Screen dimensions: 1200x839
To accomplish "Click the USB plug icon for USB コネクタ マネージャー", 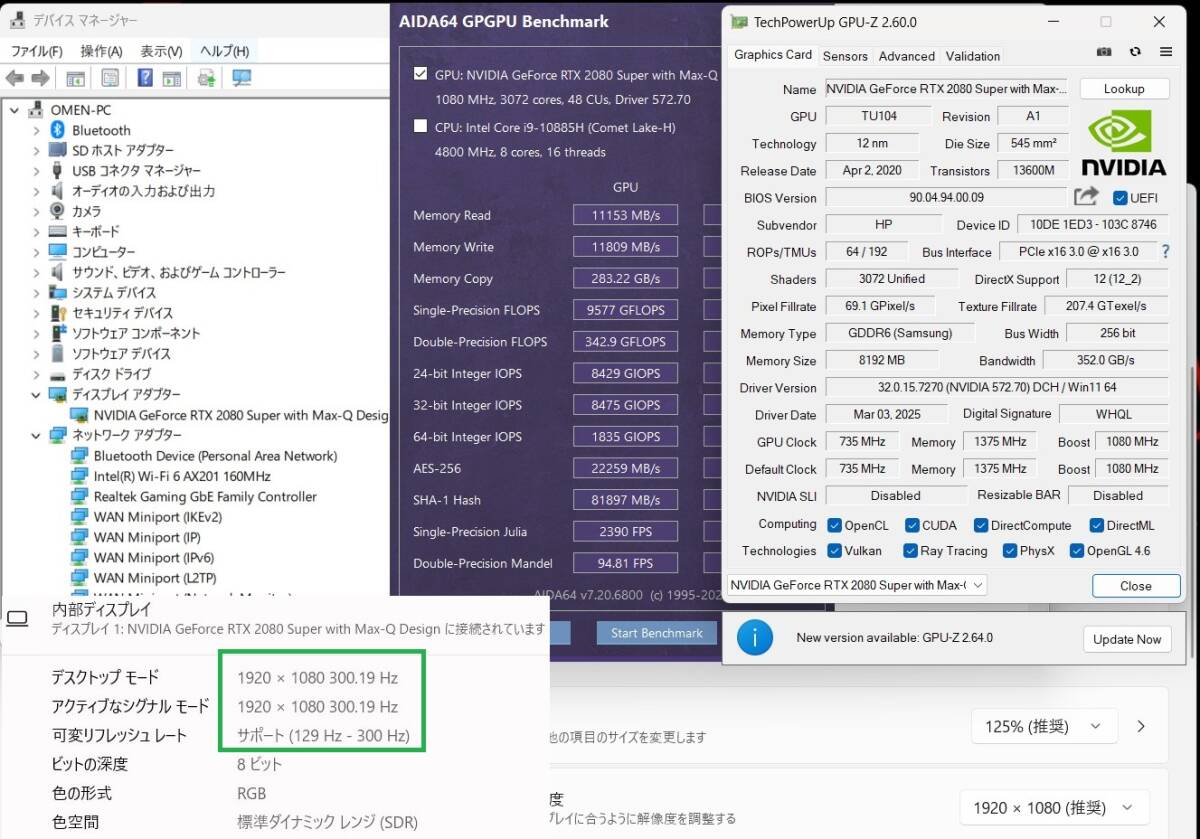I will (x=58, y=171).
